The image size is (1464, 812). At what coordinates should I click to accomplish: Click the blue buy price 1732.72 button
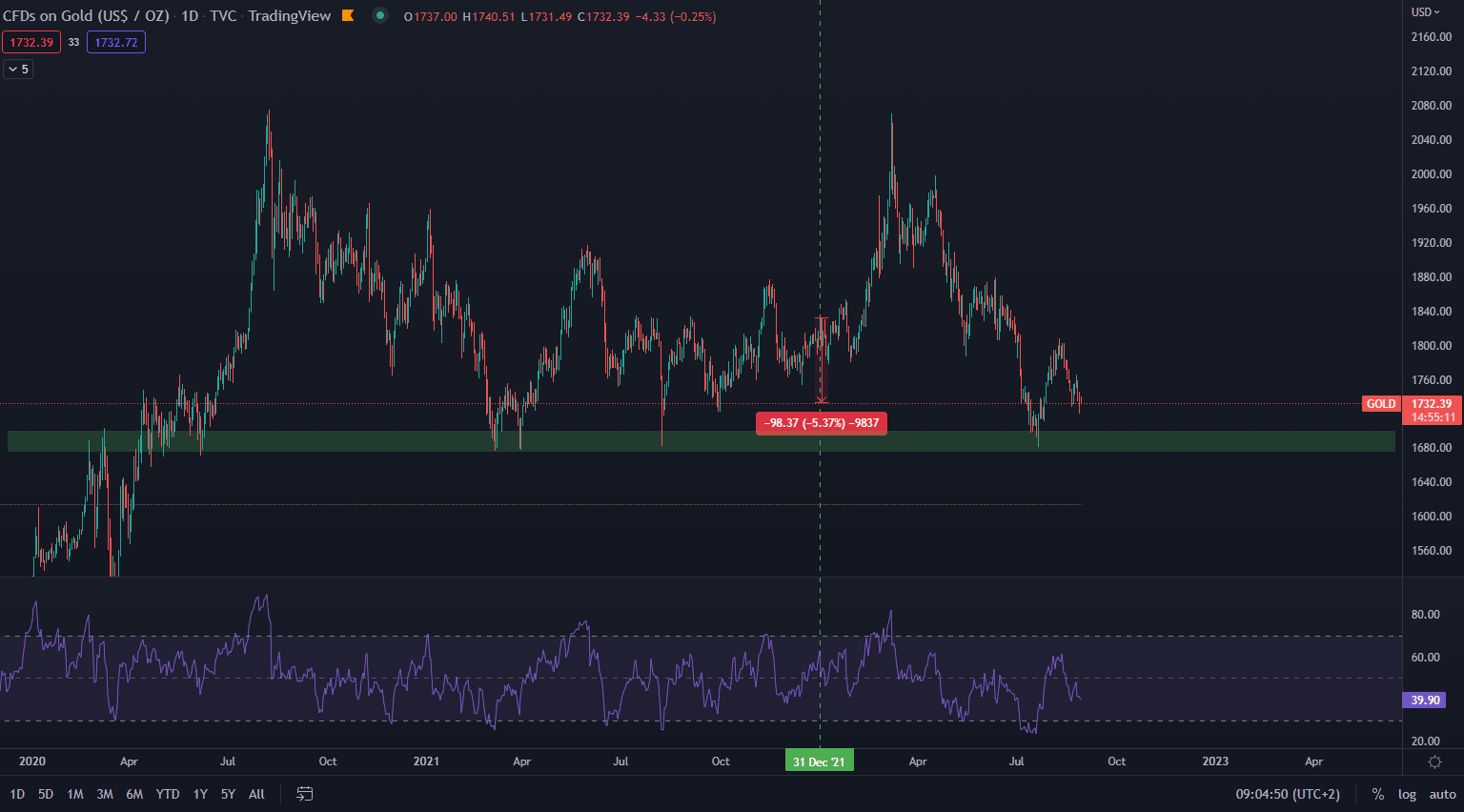pos(116,42)
